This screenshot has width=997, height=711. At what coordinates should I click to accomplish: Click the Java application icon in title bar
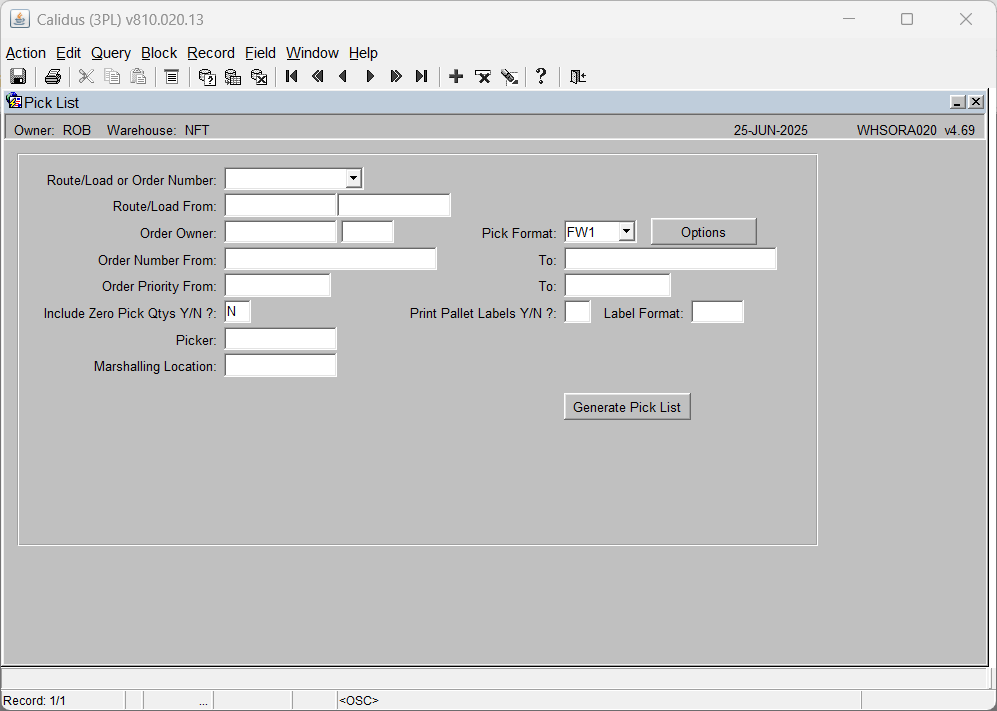[x=20, y=19]
